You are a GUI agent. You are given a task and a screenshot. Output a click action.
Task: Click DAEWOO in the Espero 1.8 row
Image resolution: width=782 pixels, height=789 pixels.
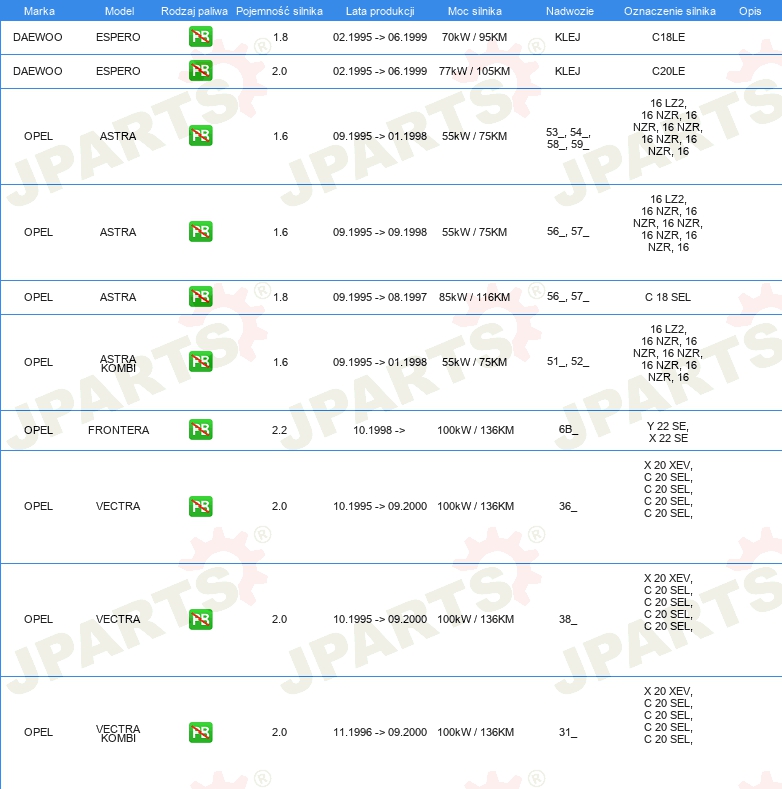[x=38, y=37]
